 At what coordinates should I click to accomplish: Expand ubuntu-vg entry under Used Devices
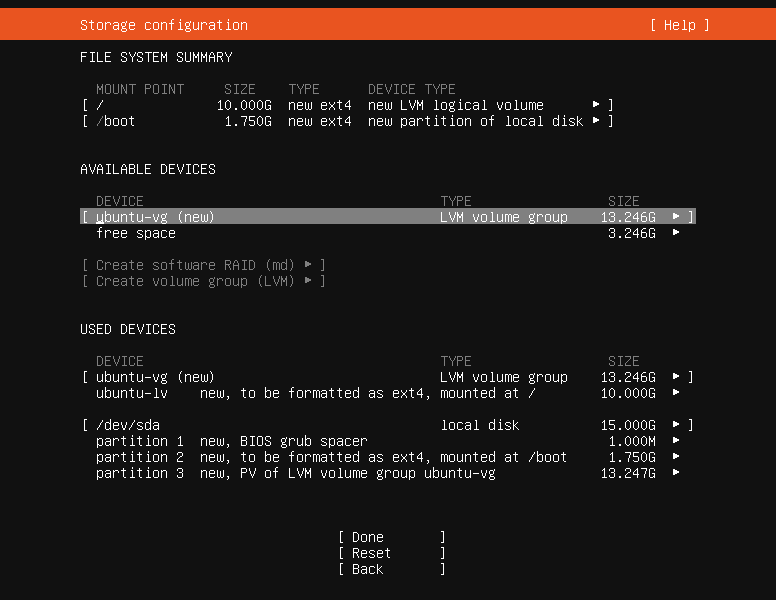[x=676, y=377]
